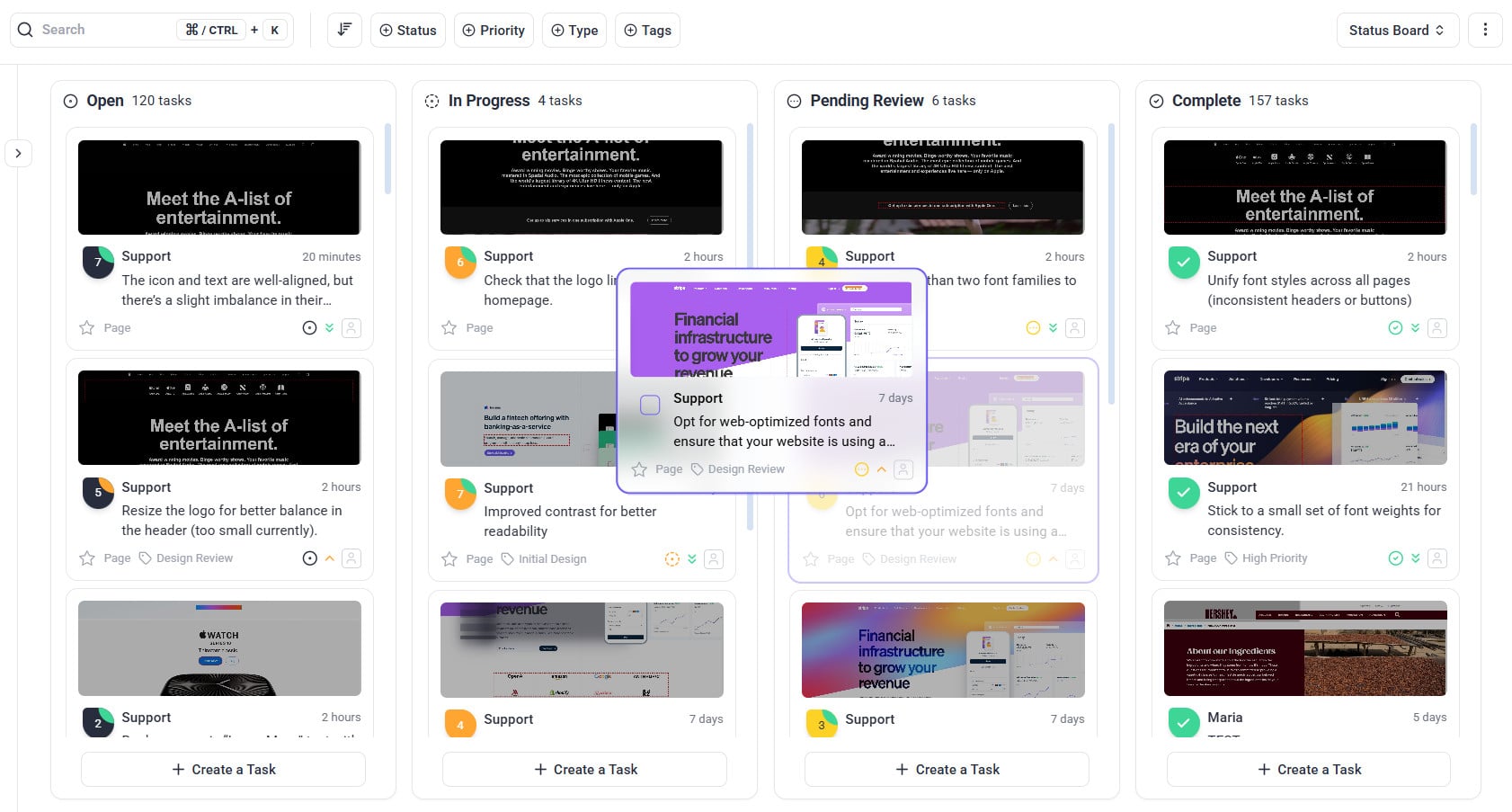The image size is (1512, 812).
Task: Create a Task in Complete column
Action: pos(1308,770)
